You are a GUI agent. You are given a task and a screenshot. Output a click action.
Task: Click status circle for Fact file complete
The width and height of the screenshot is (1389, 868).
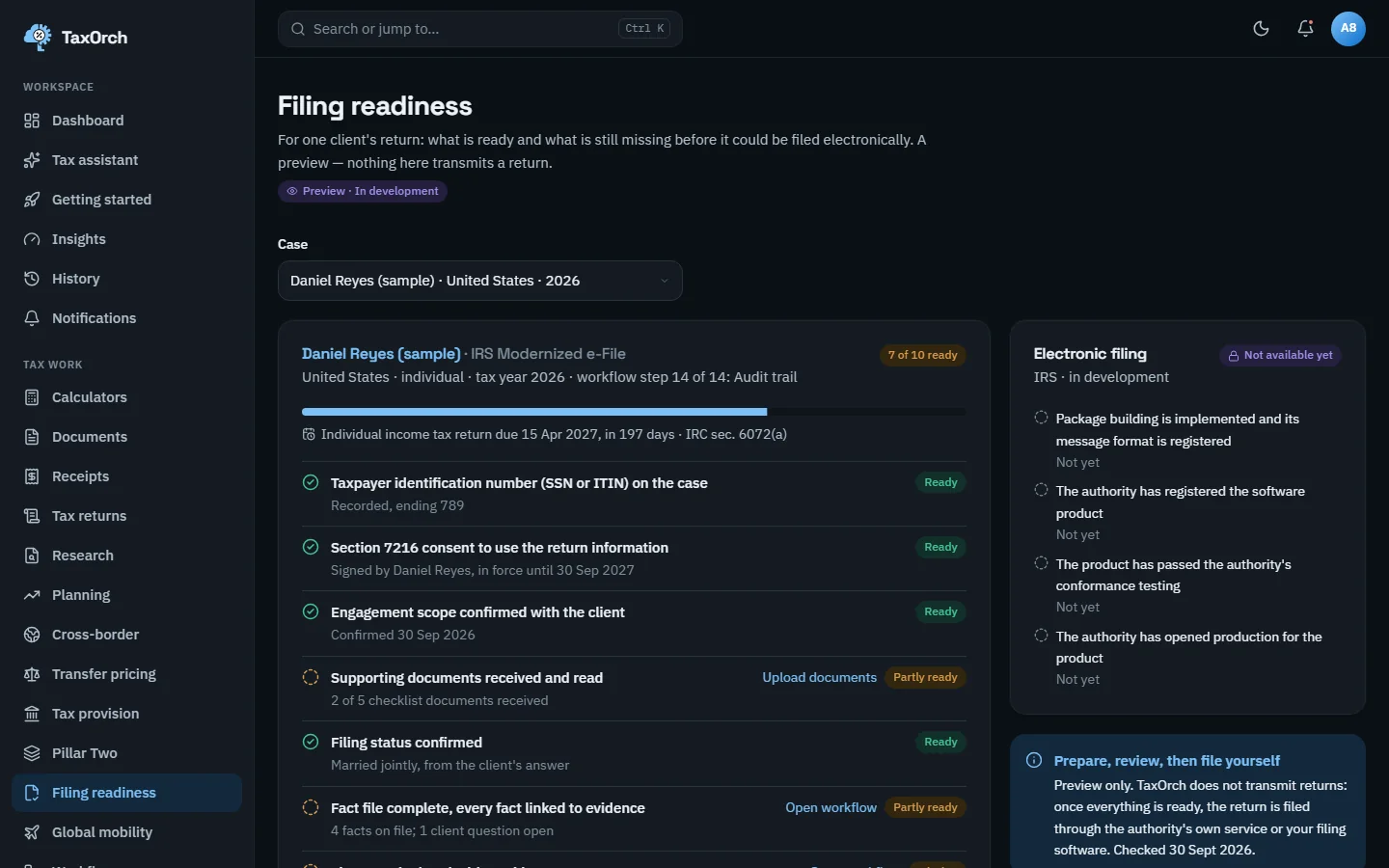311,807
